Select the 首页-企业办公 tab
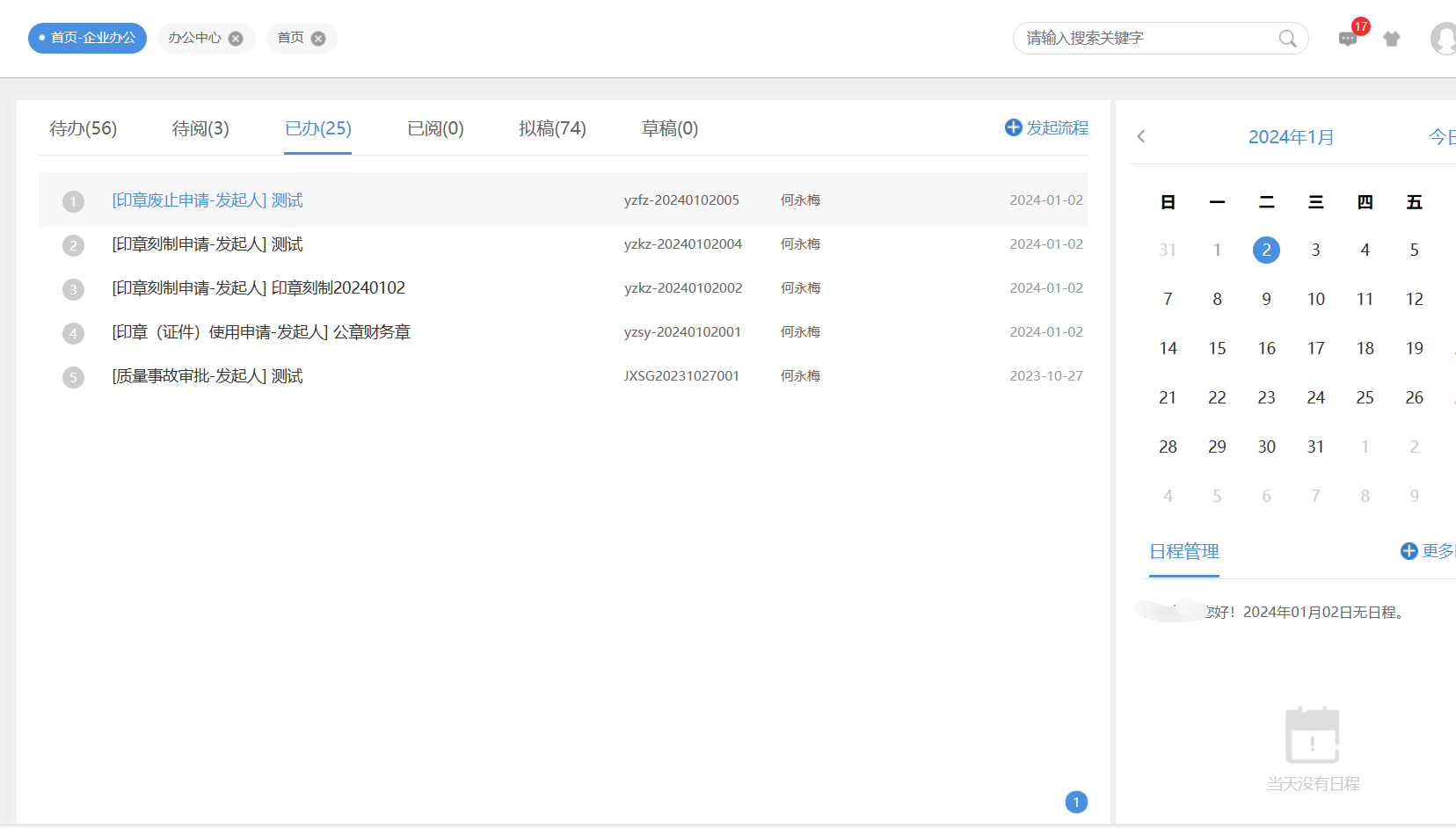The height and width of the screenshot is (828, 1456). [87, 39]
